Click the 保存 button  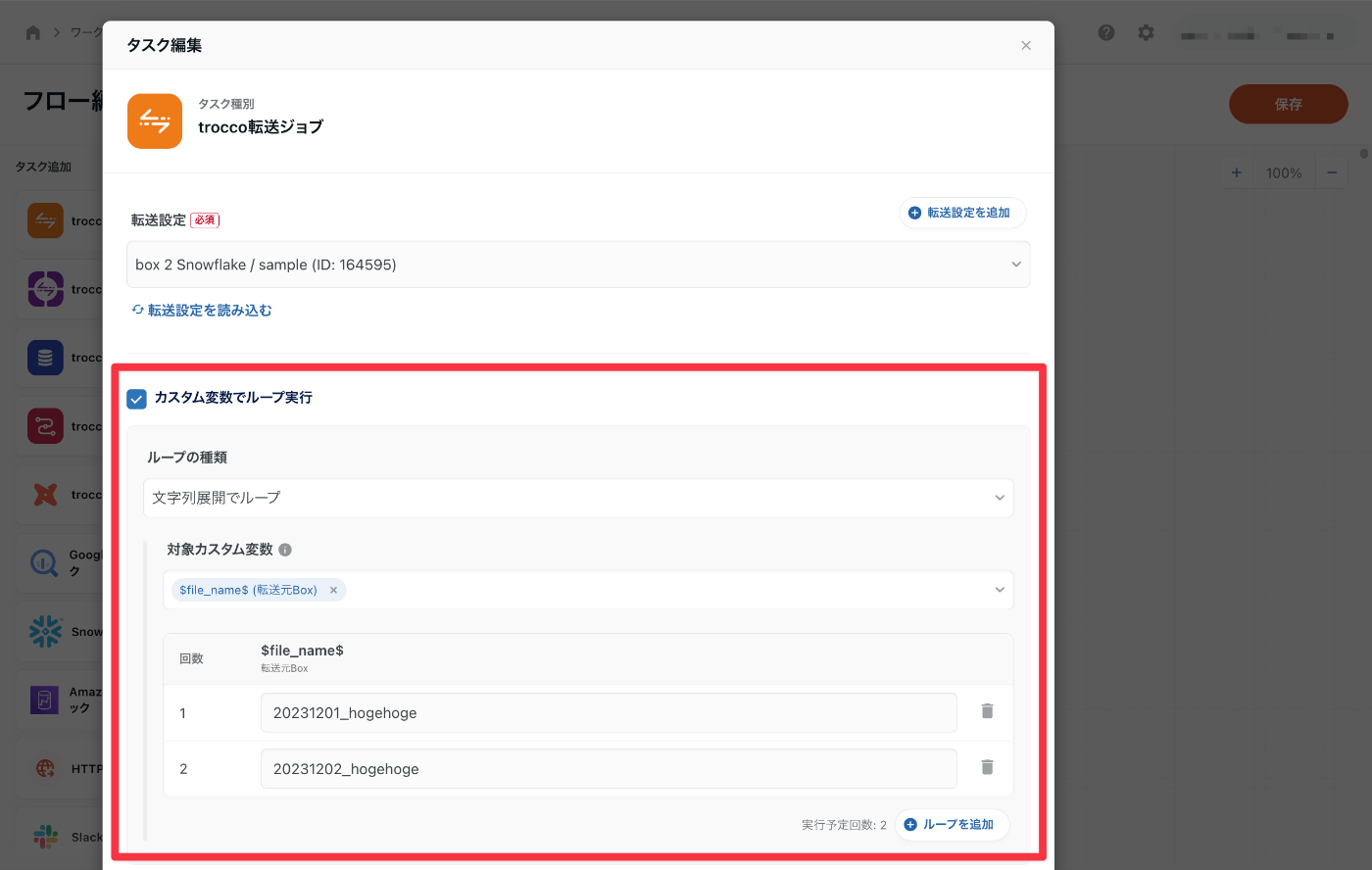click(1289, 104)
